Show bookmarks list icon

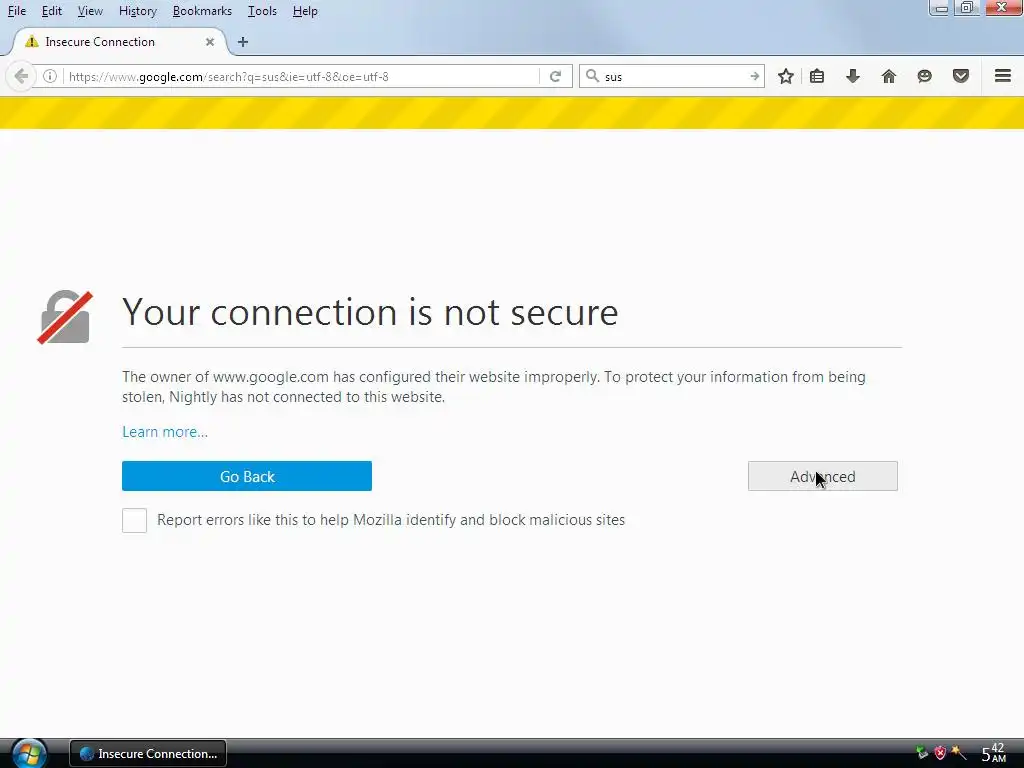pos(816,76)
